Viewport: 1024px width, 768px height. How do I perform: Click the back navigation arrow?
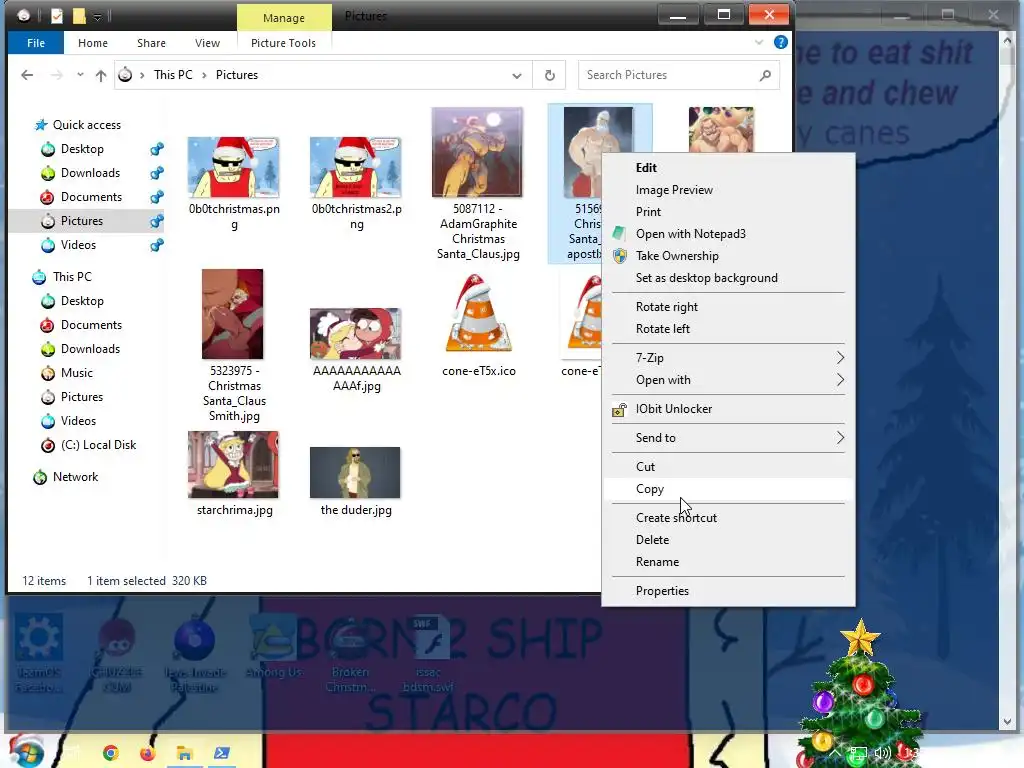27,75
